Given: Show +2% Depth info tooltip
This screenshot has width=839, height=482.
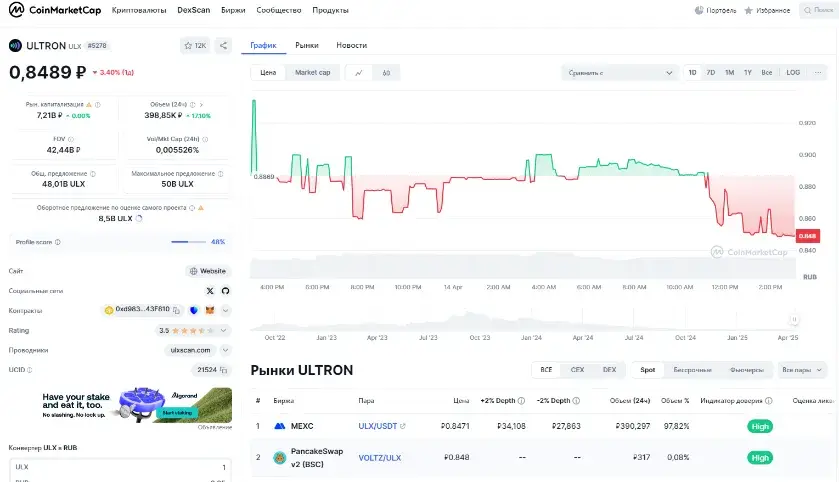Looking at the screenshot, I should click(x=521, y=401).
